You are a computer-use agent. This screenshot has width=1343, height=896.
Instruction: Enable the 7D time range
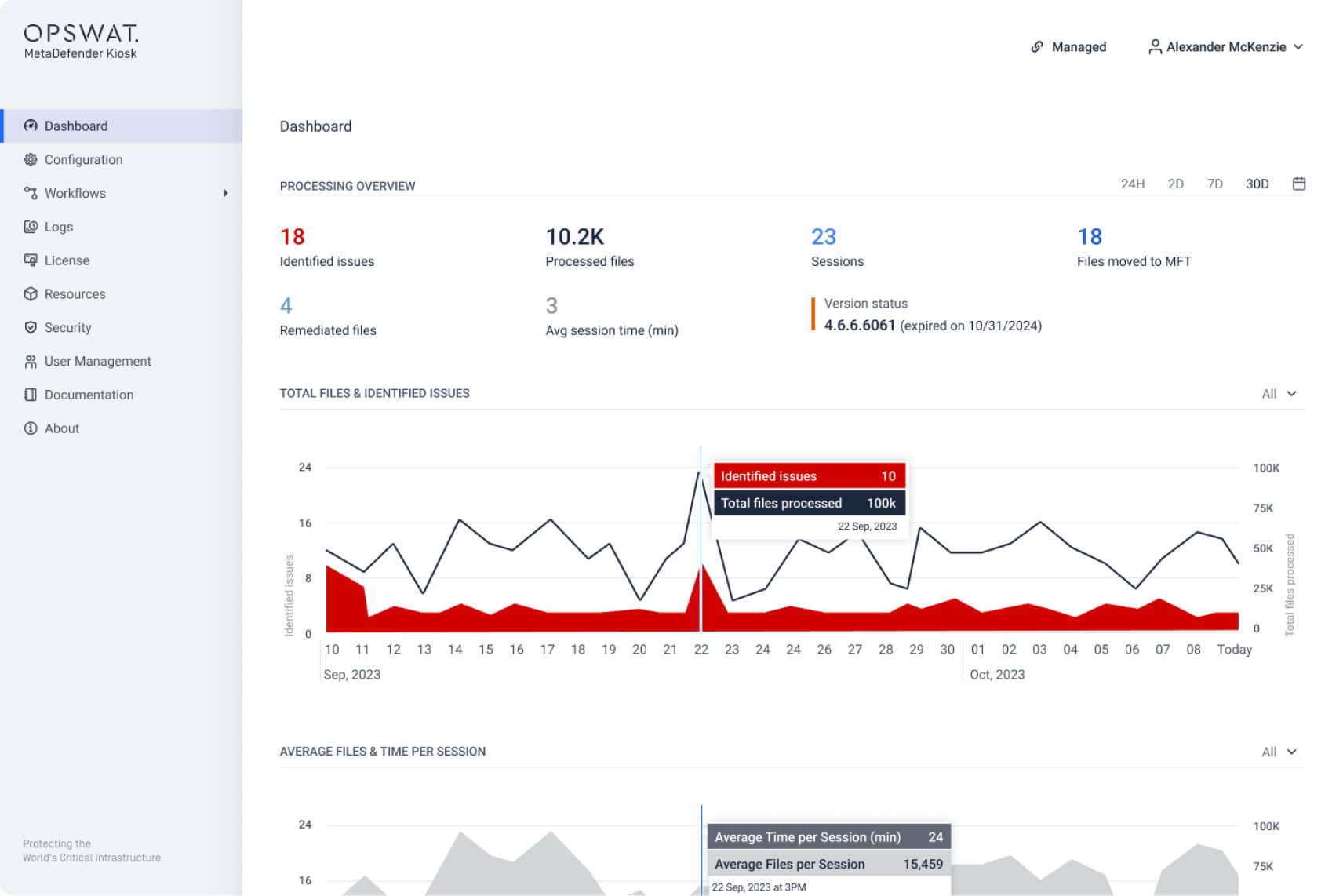(1214, 184)
